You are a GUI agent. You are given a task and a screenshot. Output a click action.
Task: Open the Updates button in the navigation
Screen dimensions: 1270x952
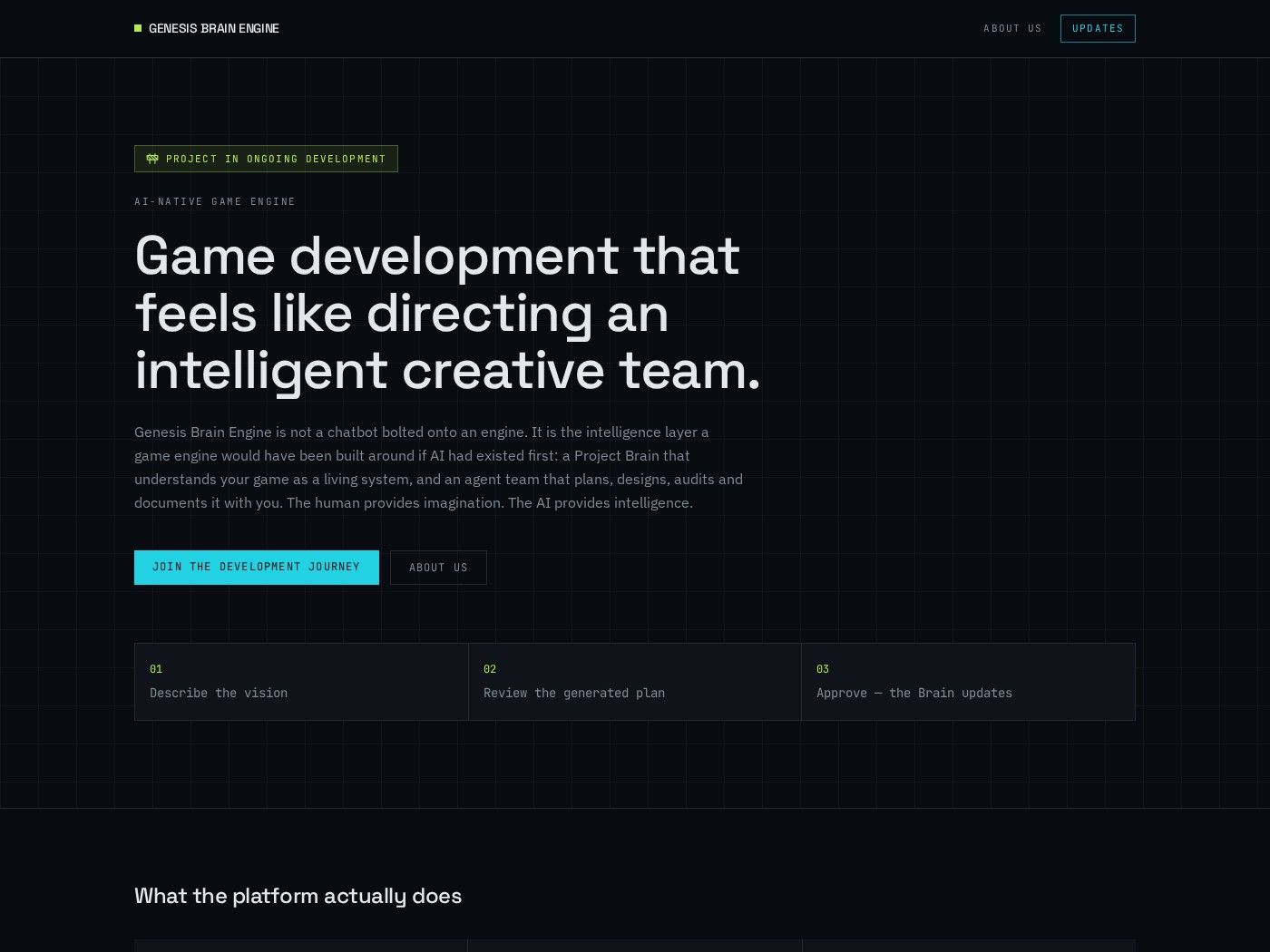pos(1098,28)
